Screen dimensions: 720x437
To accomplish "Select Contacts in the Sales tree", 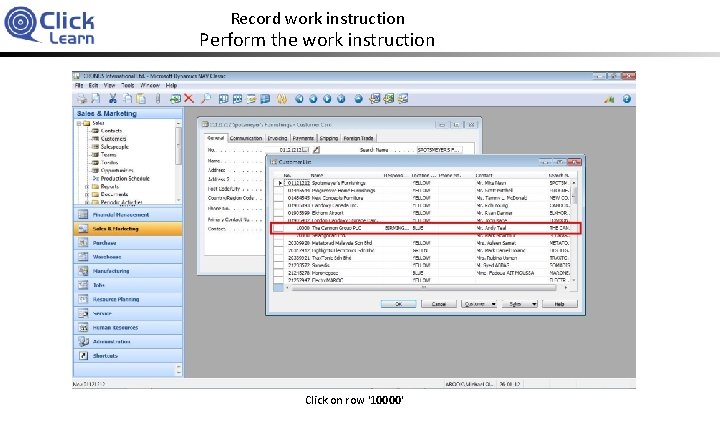I will point(111,131).
